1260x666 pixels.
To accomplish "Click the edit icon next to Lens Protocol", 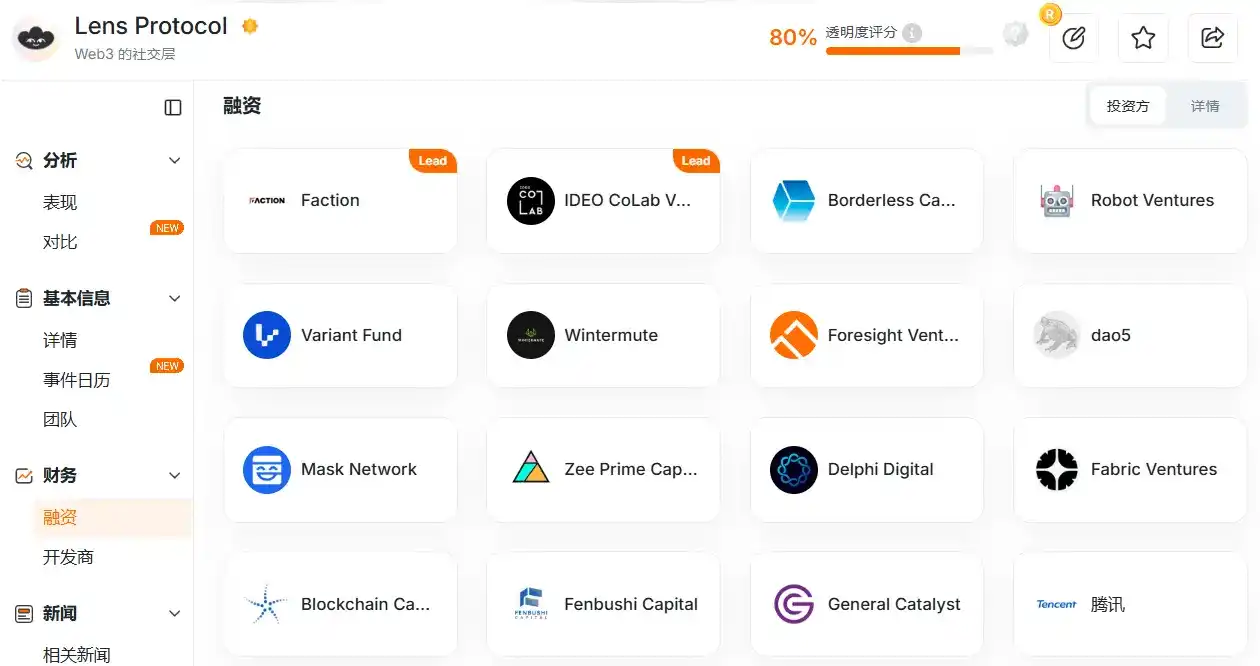I will click(1073, 37).
